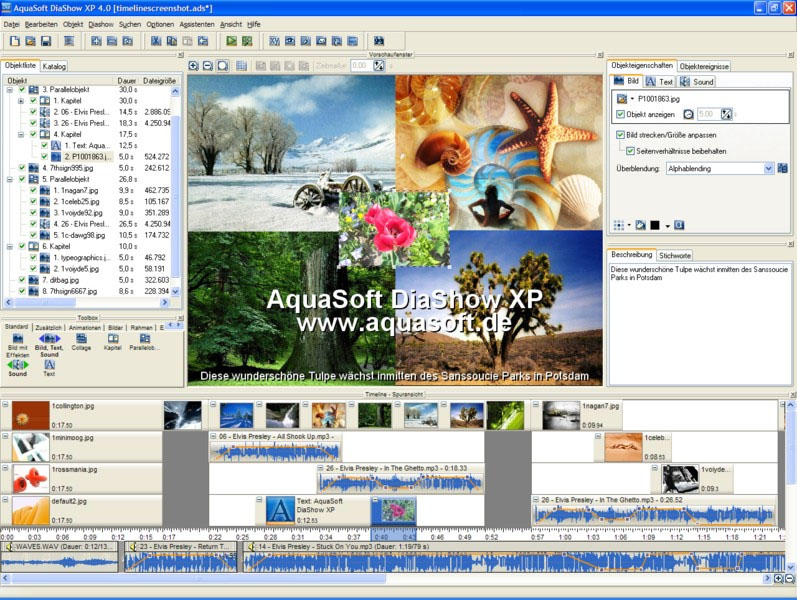Open the Überblendung Alphablending dropdown
797x600 pixels.
tap(767, 169)
